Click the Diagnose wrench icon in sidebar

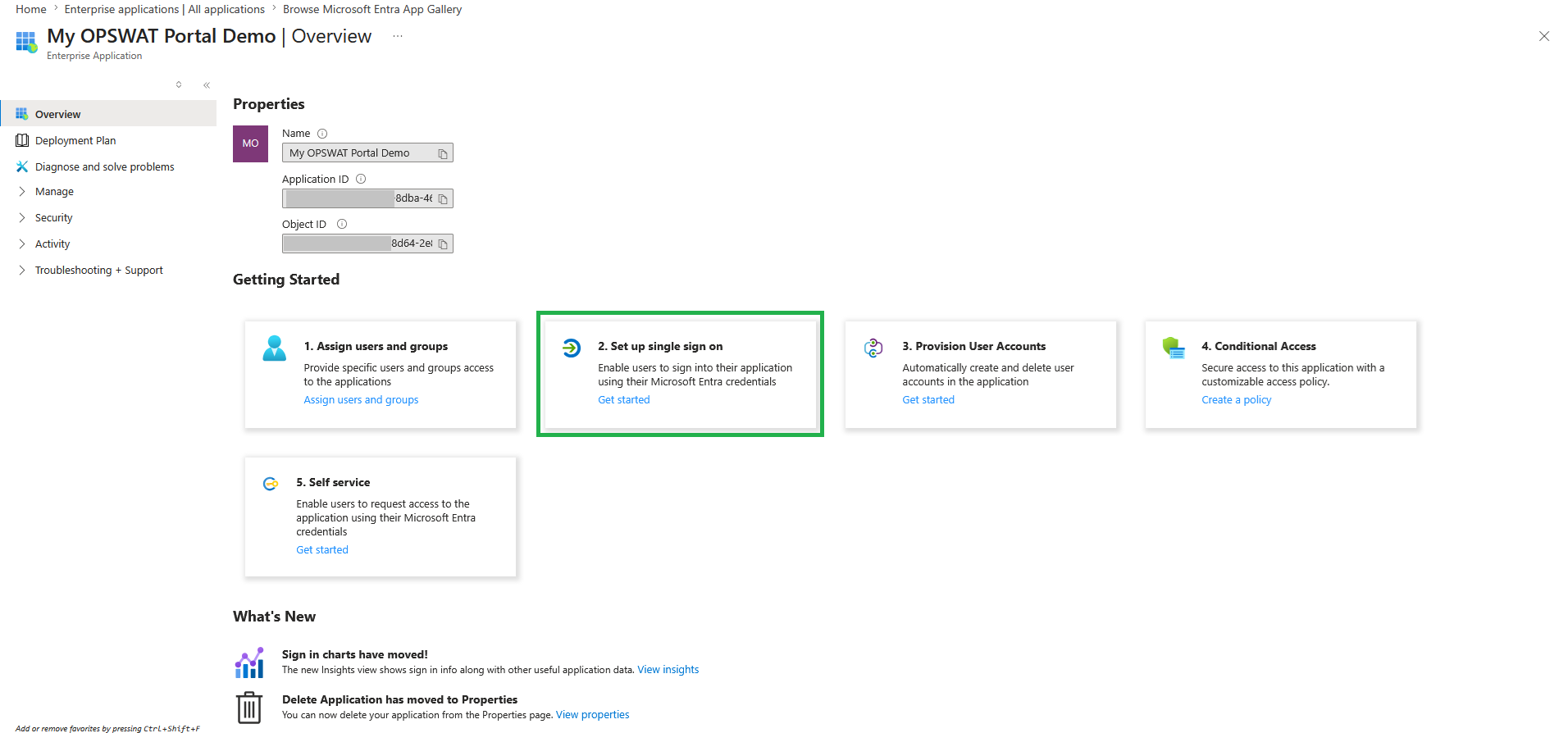pos(22,166)
